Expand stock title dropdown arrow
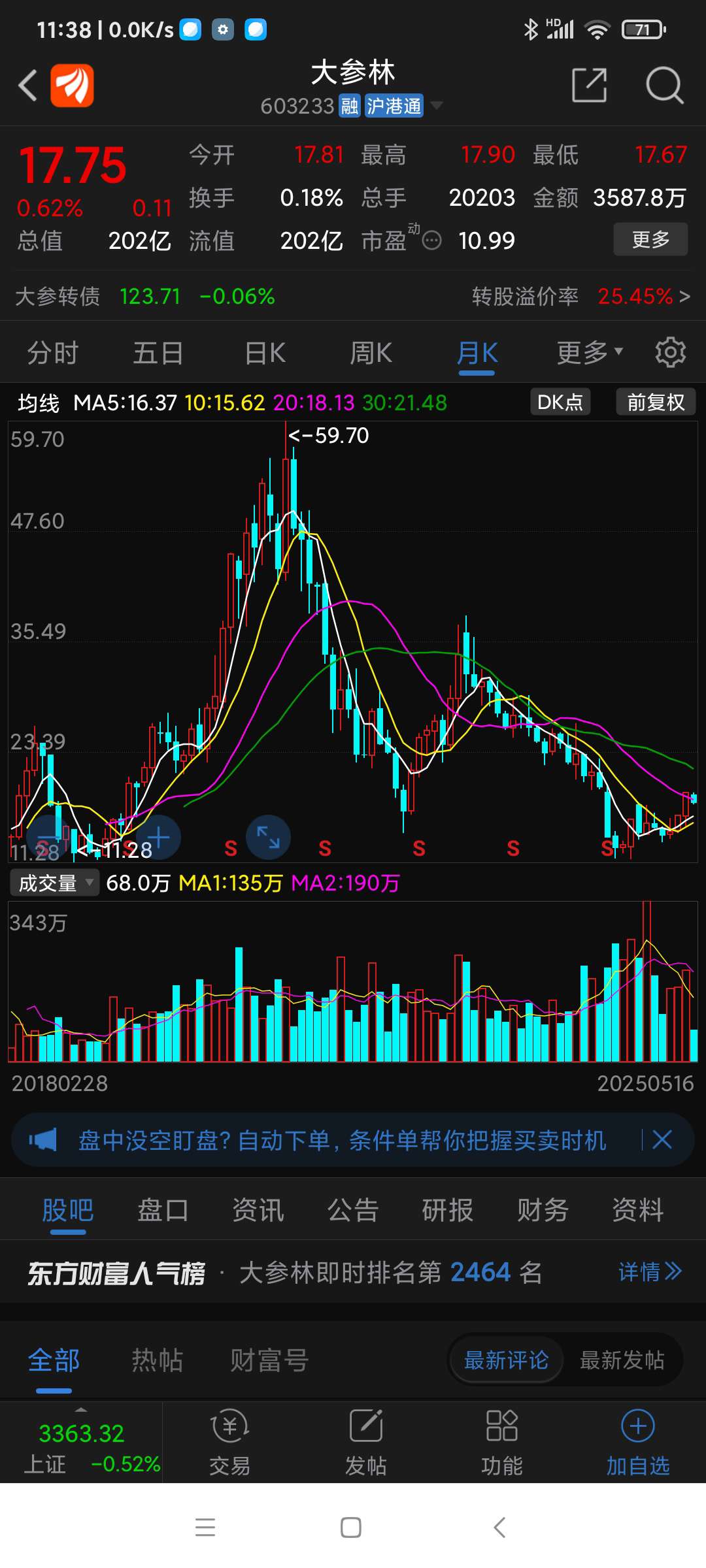 click(x=436, y=105)
